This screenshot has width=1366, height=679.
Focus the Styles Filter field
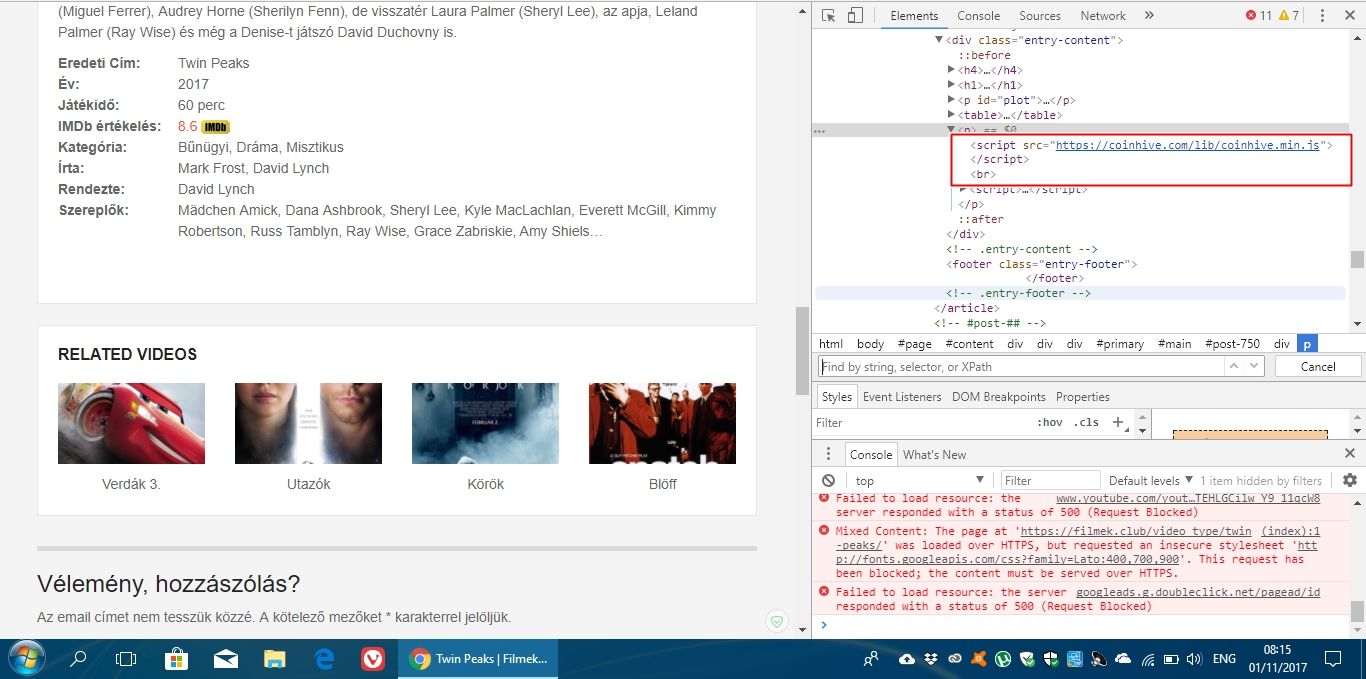pos(920,423)
